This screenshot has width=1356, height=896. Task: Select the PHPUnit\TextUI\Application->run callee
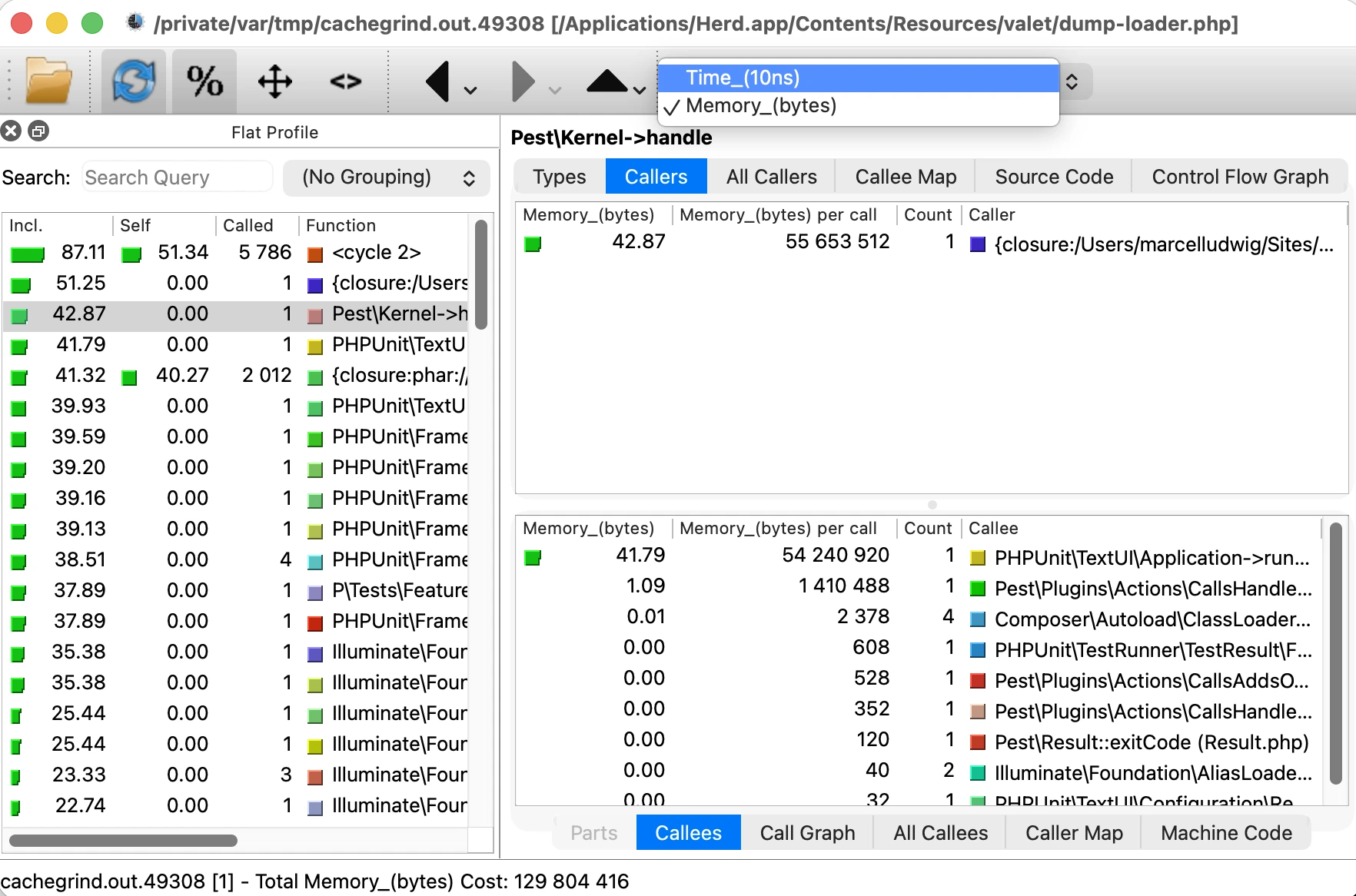(x=919, y=557)
